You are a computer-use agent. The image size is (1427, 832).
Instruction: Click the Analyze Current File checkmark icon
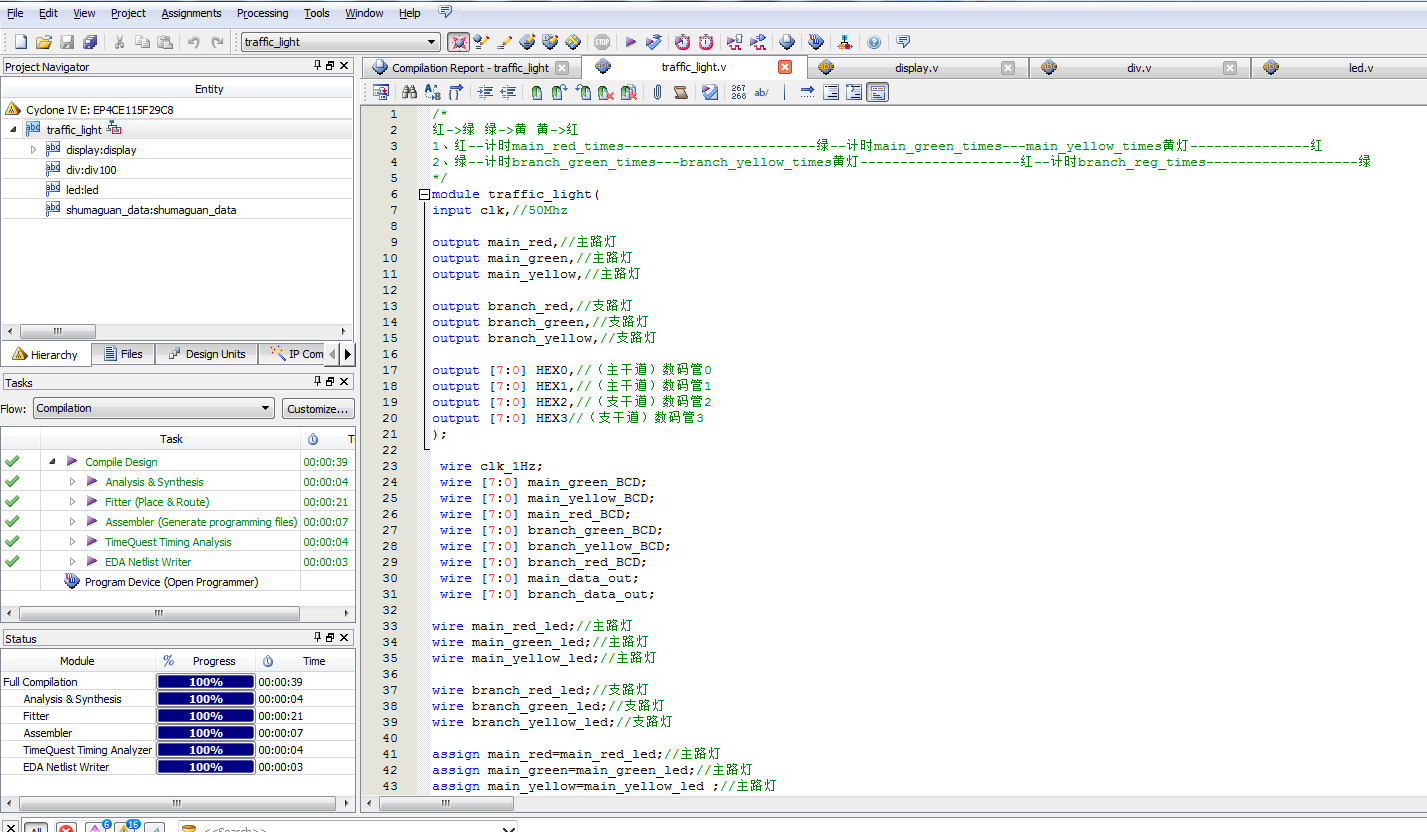(710, 92)
